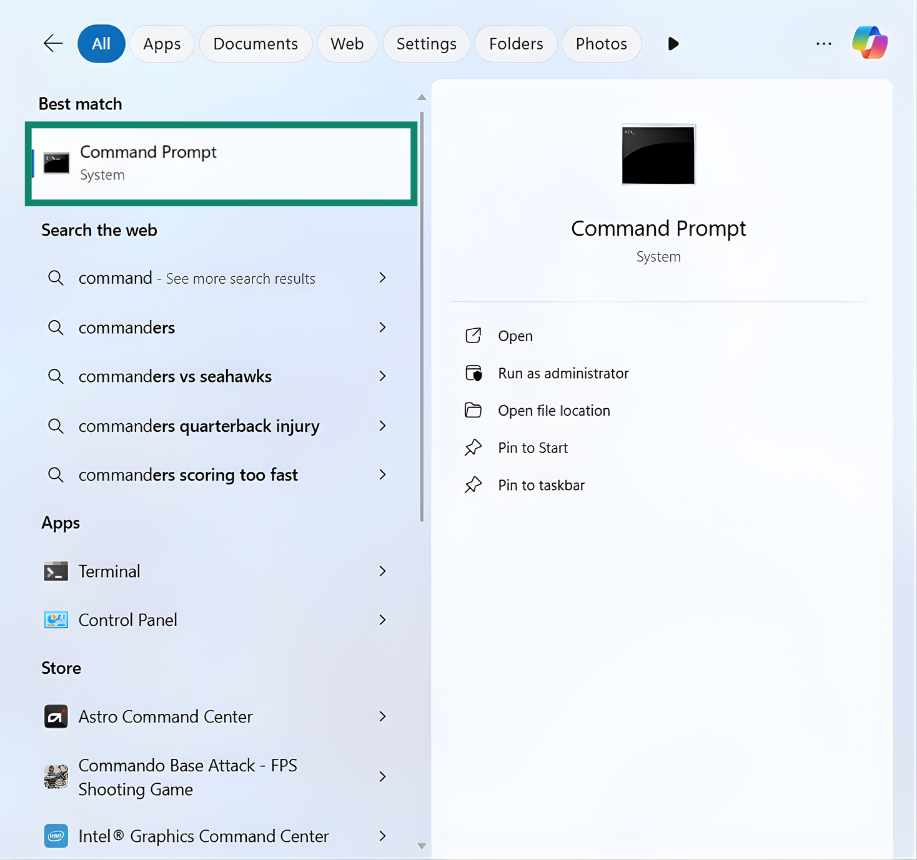Run Command Prompt as administrator
917x860 pixels.
tap(563, 373)
